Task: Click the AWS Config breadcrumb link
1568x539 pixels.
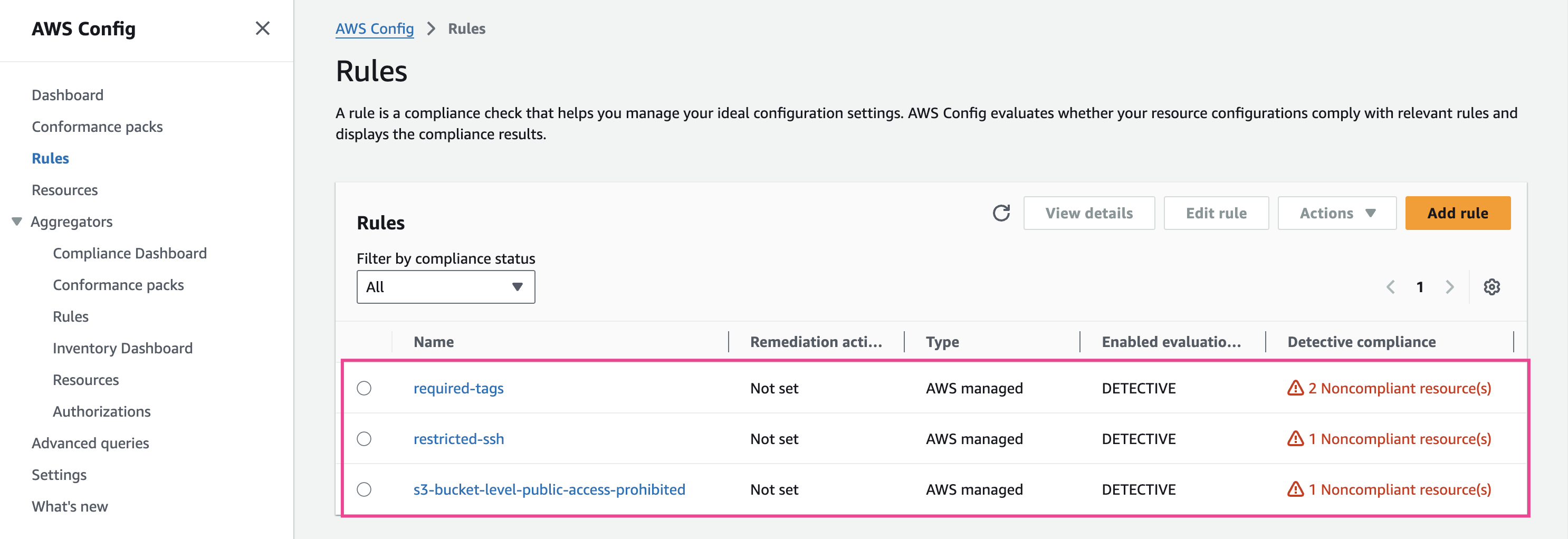Action: pyautogui.click(x=375, y=28)
